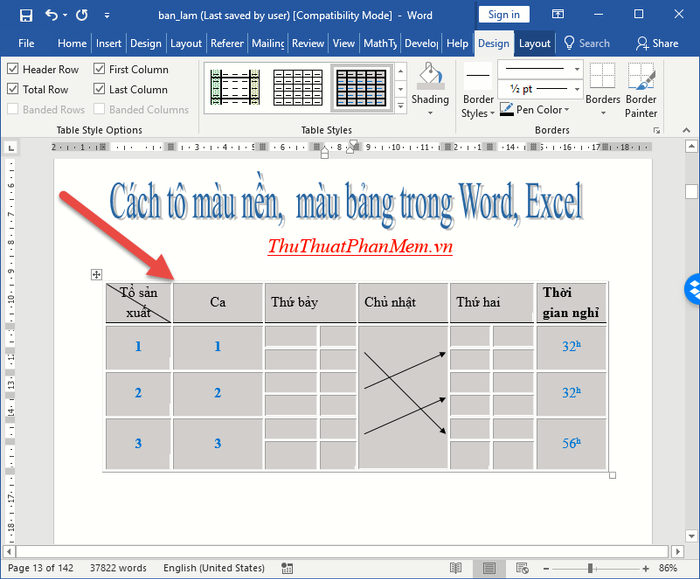Viewport: 700px width, 579px height.
Task: Click the zoom slider handle
Action: click(x=590, y=568)
